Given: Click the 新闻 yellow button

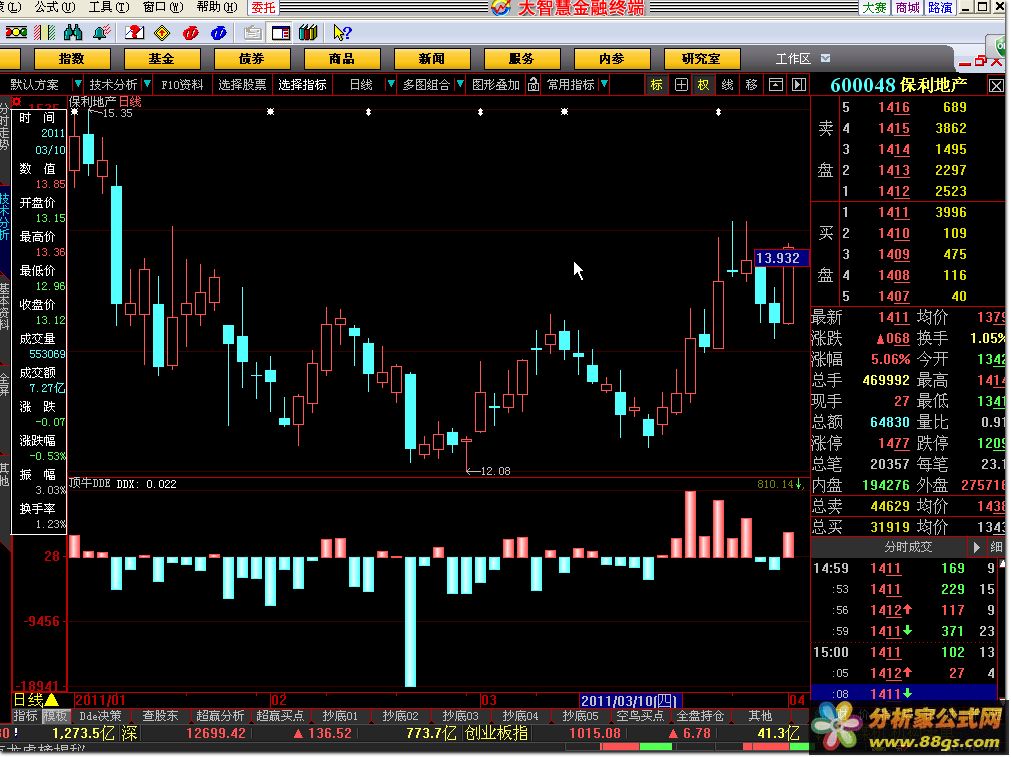Looking at the screenshot, I should tap(431, 59).
